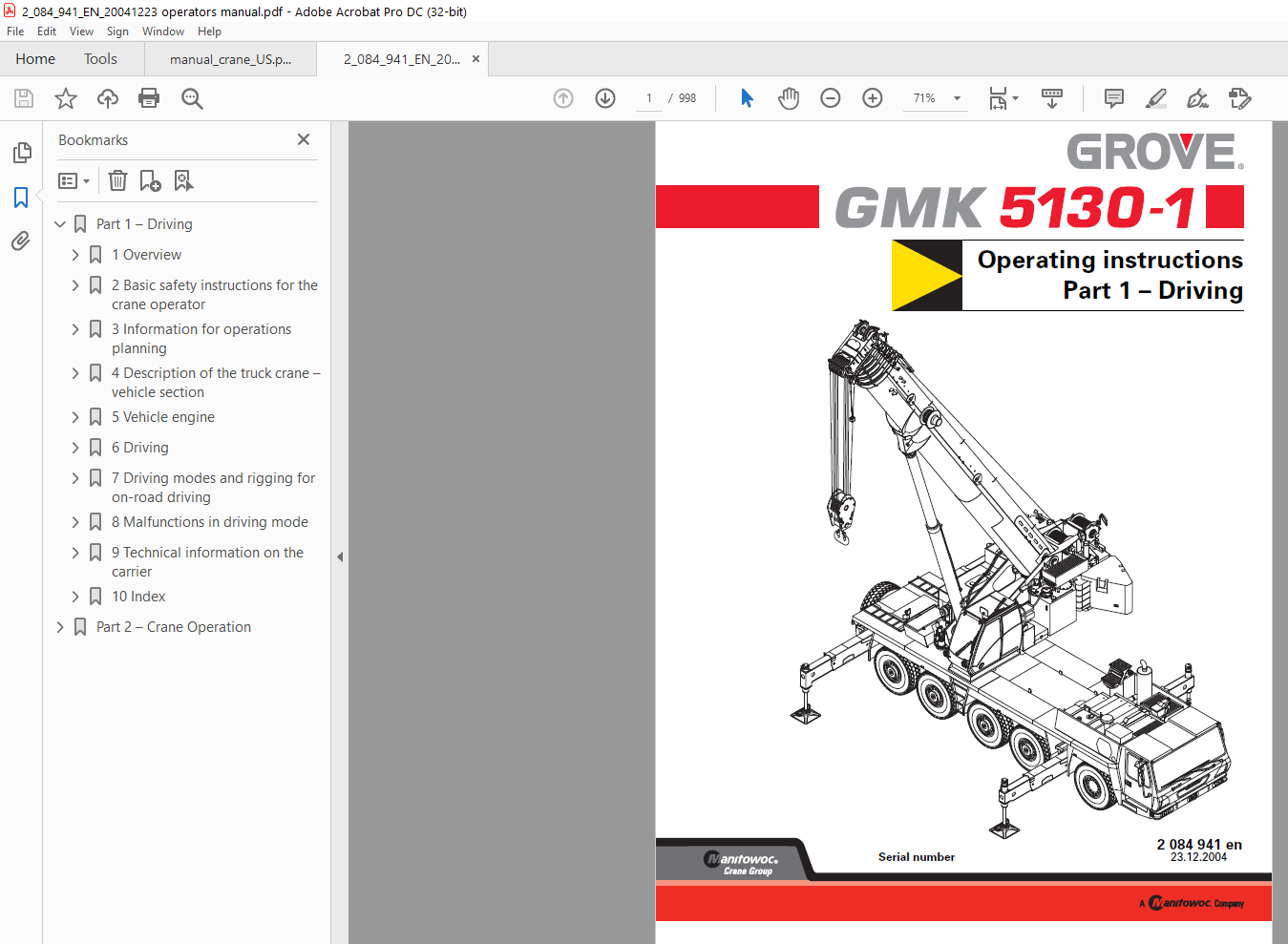Go to previous page arrow
1288x944 pixels.
click(x=563, y=98)
